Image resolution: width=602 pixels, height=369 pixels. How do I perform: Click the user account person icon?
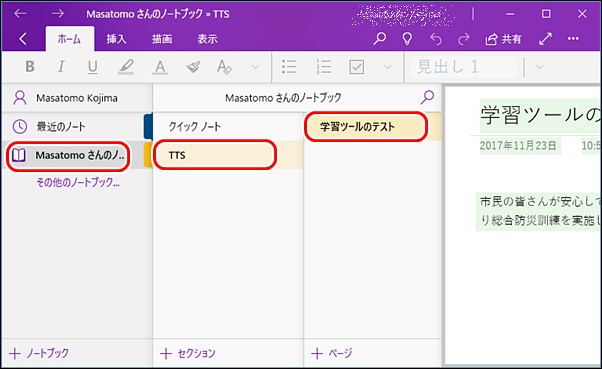point(20,98)
